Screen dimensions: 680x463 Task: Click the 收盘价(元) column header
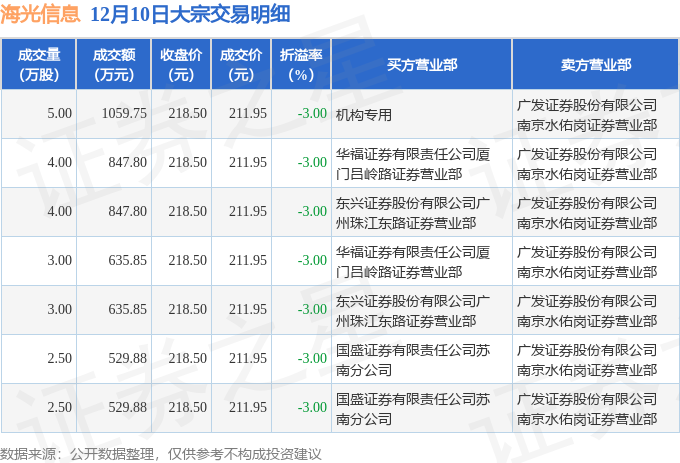181,65
